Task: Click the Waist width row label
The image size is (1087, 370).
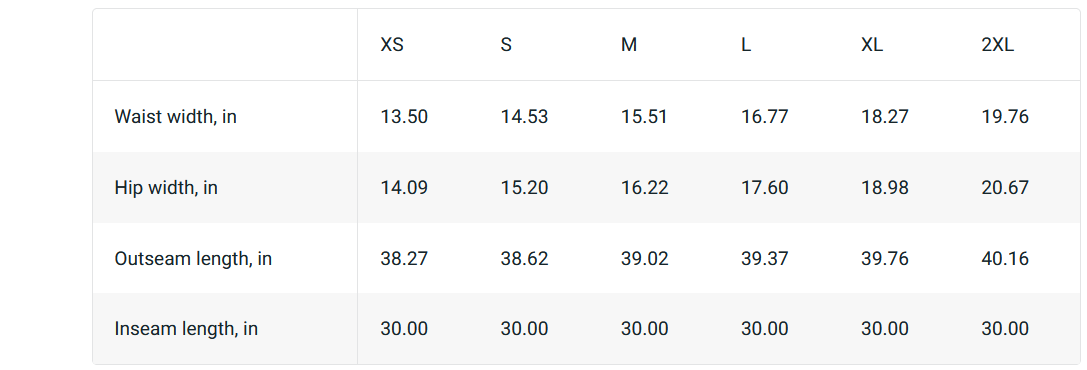Action: click(175, 116)
